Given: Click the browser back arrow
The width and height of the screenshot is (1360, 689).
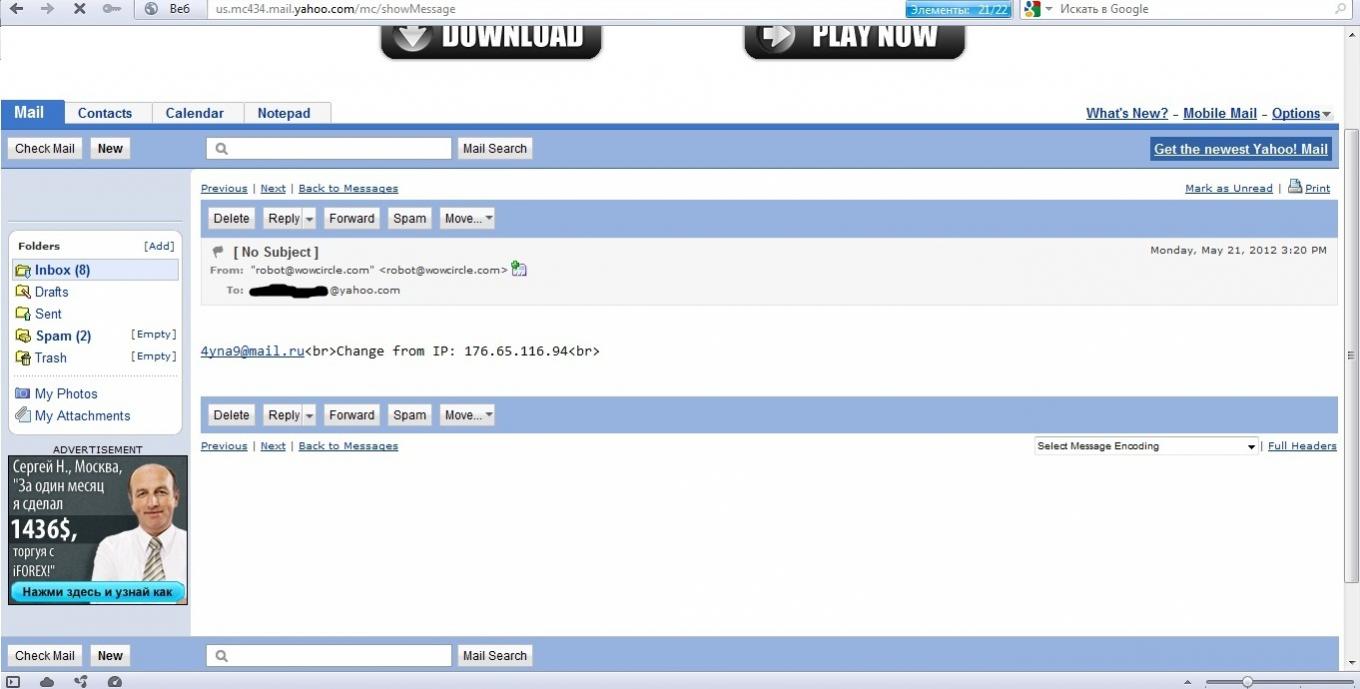Looking at the screenshot, I should coord(17,9).
